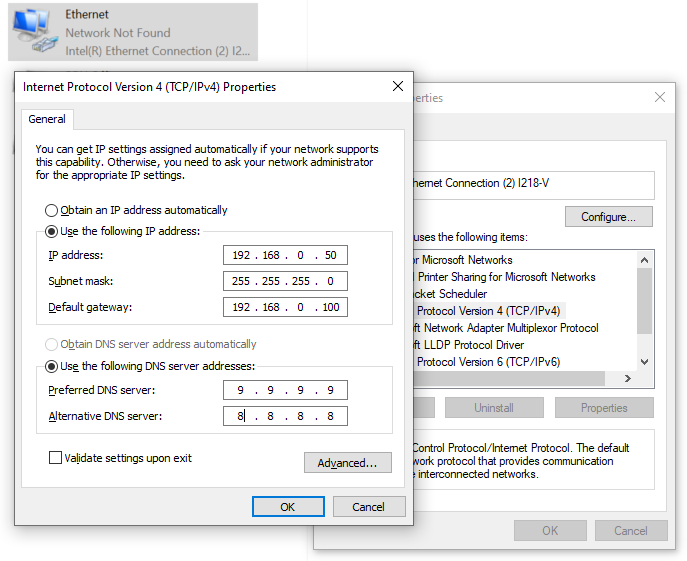
Task: Close the IPv4 Properties dialog
Action: [x=397, y=87]
